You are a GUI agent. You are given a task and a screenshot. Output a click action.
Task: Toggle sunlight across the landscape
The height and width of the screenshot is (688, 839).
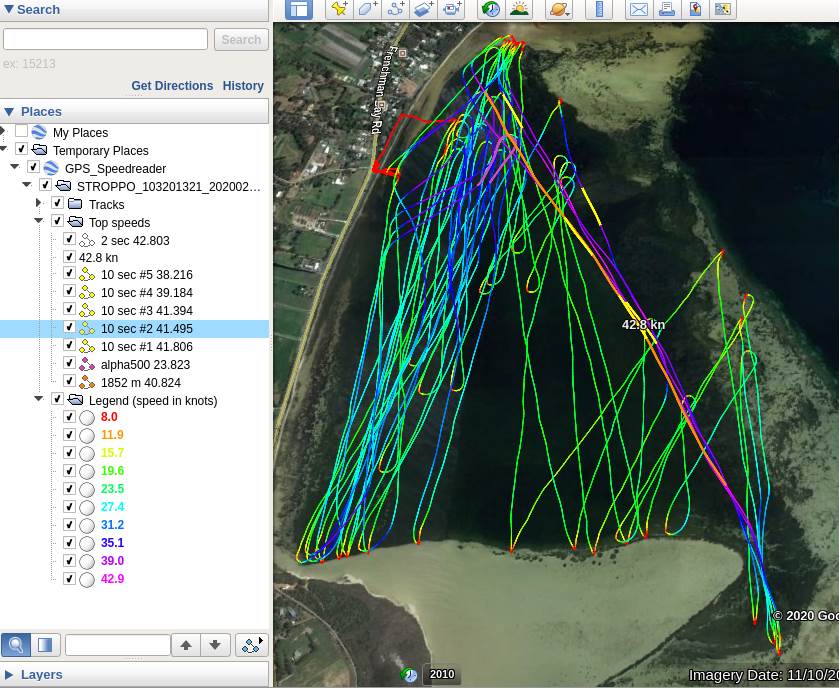[x=519, y=10]
